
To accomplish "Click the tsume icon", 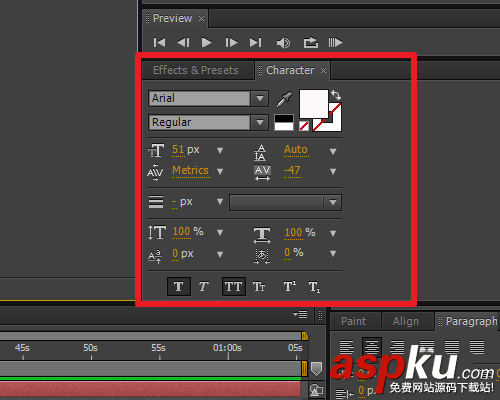I will [262, 256].
